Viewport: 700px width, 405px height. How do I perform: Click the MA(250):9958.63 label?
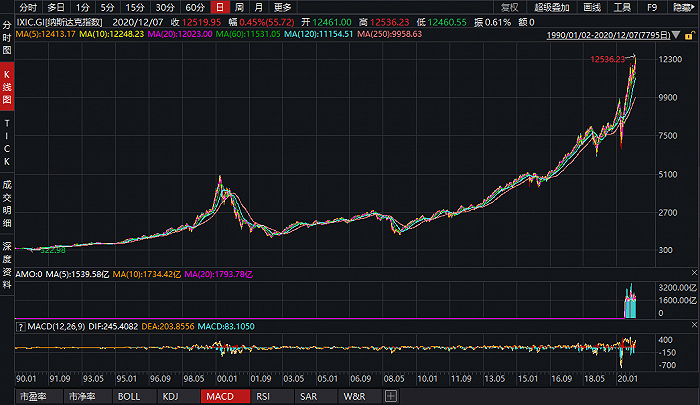[390, 34]
